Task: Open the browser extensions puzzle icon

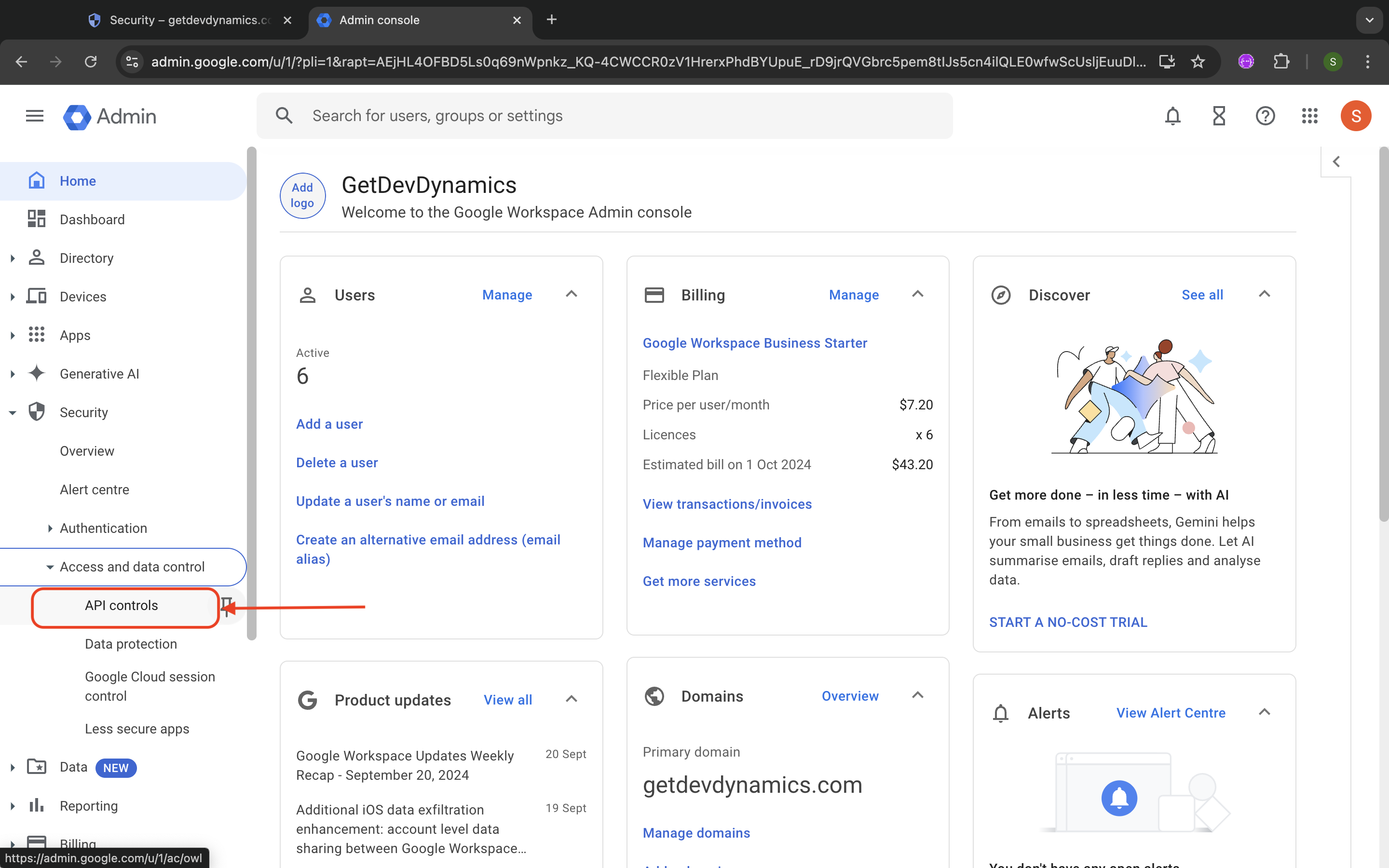Action: (1281, 61)
